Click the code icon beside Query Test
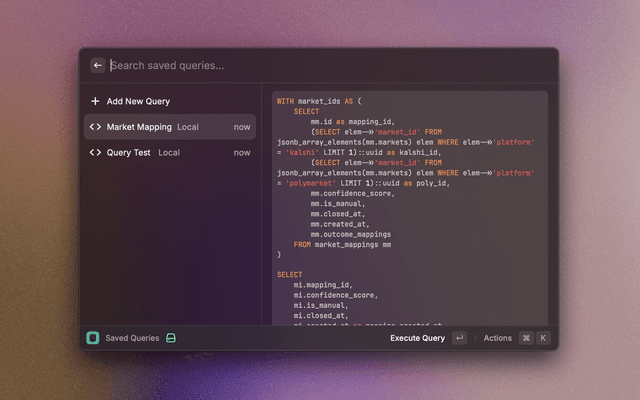 95,153
